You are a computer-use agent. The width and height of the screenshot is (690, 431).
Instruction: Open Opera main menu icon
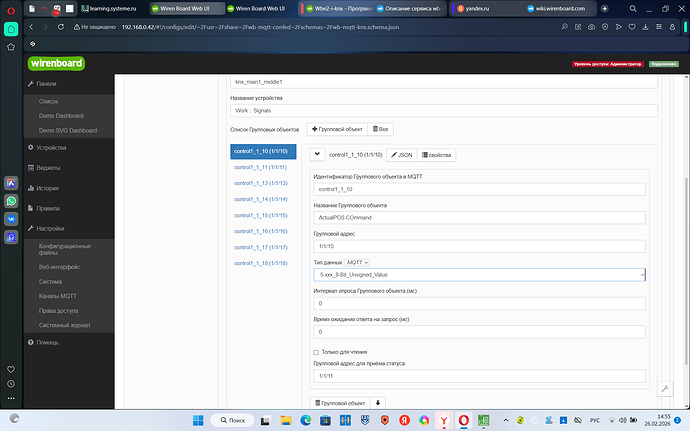[11, 9]
